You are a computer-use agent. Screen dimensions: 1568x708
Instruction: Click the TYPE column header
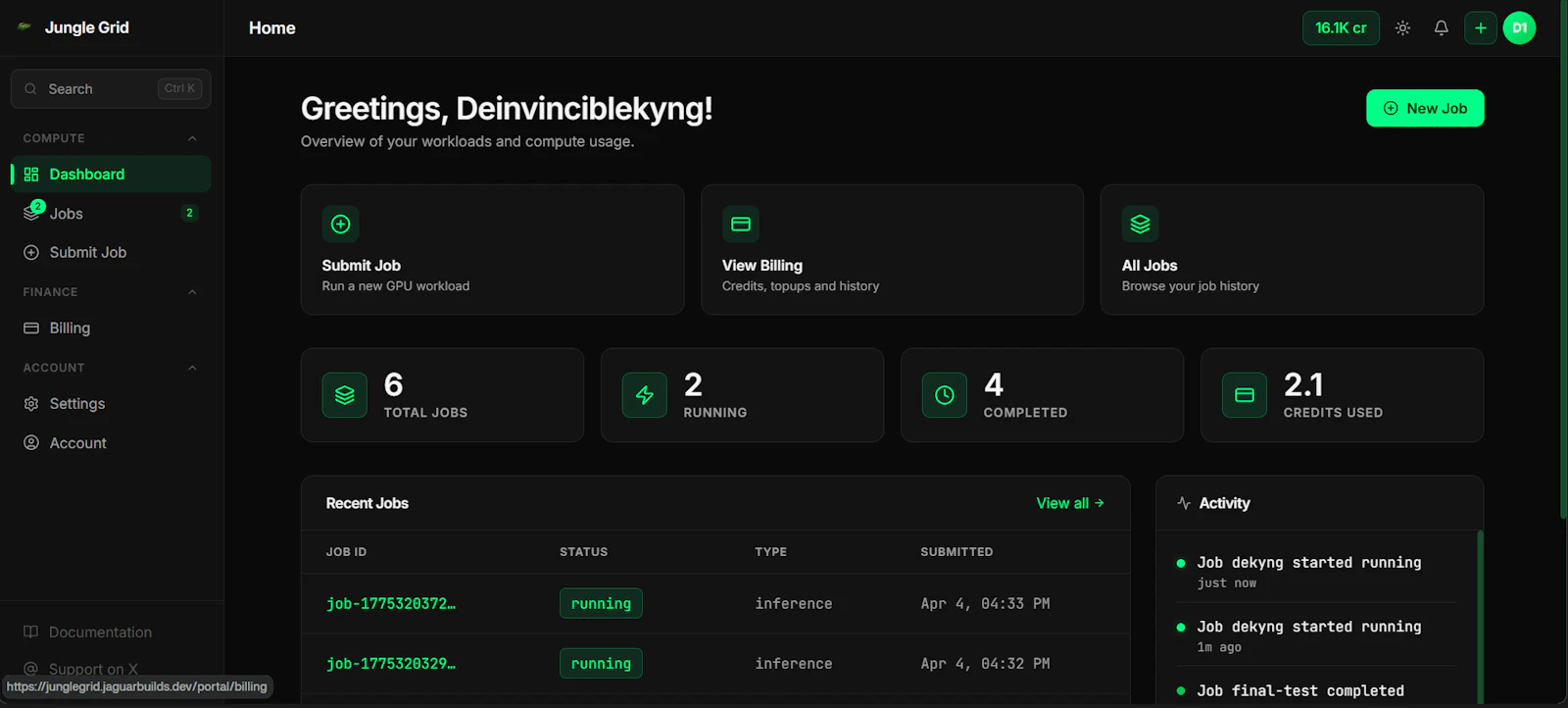(770, 552)
